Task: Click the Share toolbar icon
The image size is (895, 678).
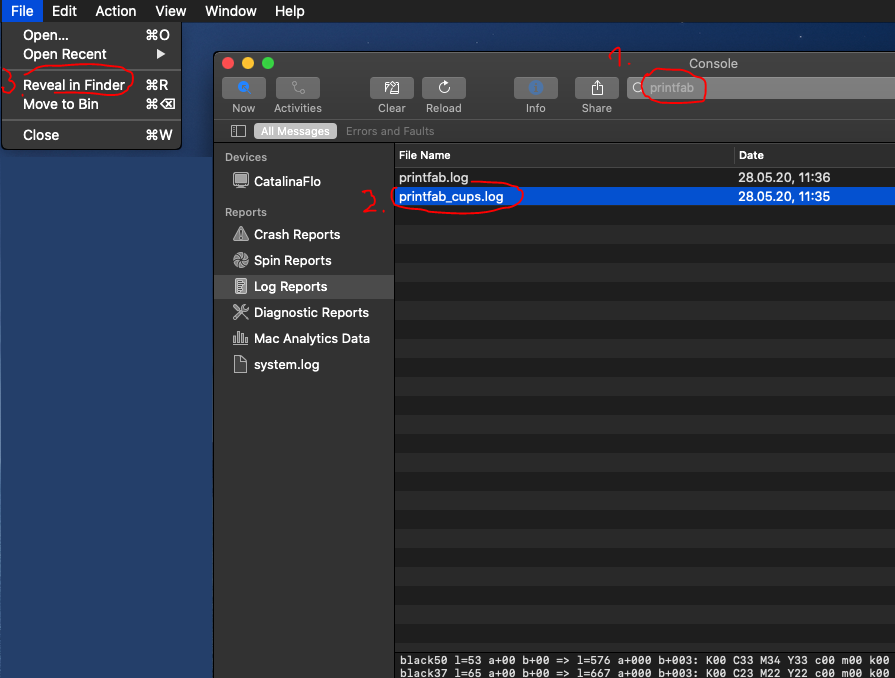Action: tap(596, 88)
